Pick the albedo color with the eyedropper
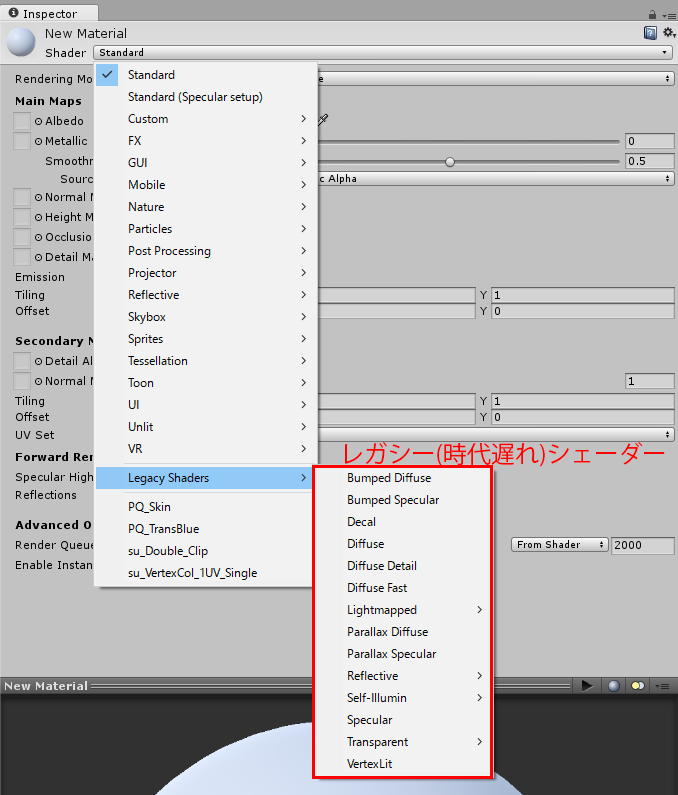The width and height of the screenshot is (678, 795). click(x=323, y=120)
